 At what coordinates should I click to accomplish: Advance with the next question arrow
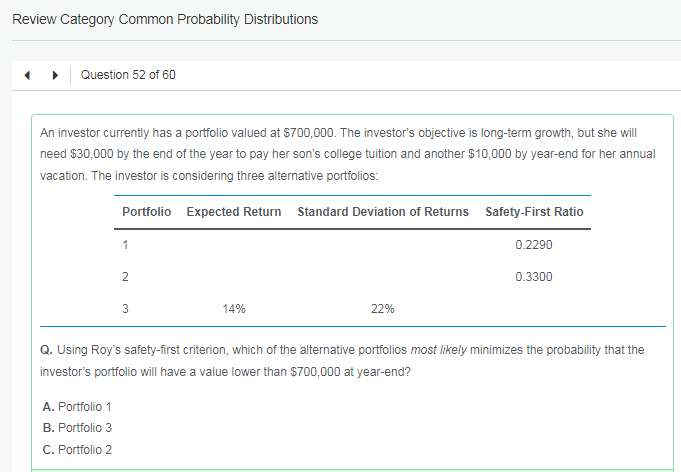(56, 75)
